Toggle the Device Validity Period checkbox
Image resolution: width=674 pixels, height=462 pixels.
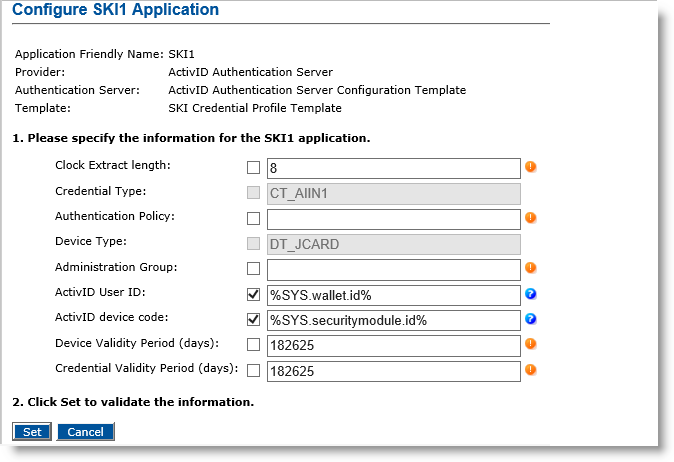tap(253, 346)
